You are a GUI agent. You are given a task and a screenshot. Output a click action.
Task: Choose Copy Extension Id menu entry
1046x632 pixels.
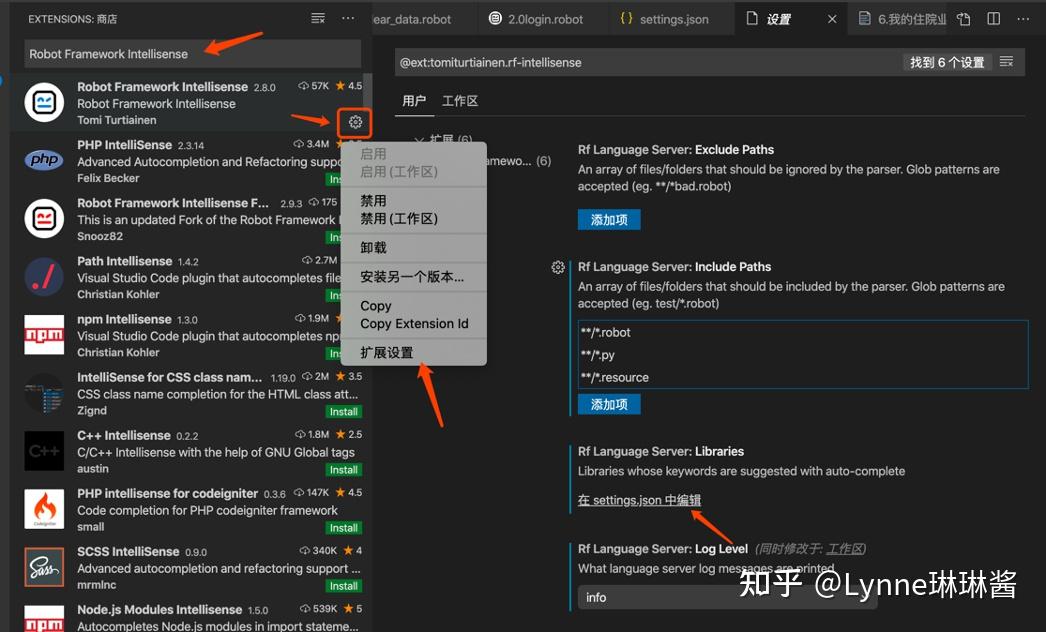pos(414,324)
